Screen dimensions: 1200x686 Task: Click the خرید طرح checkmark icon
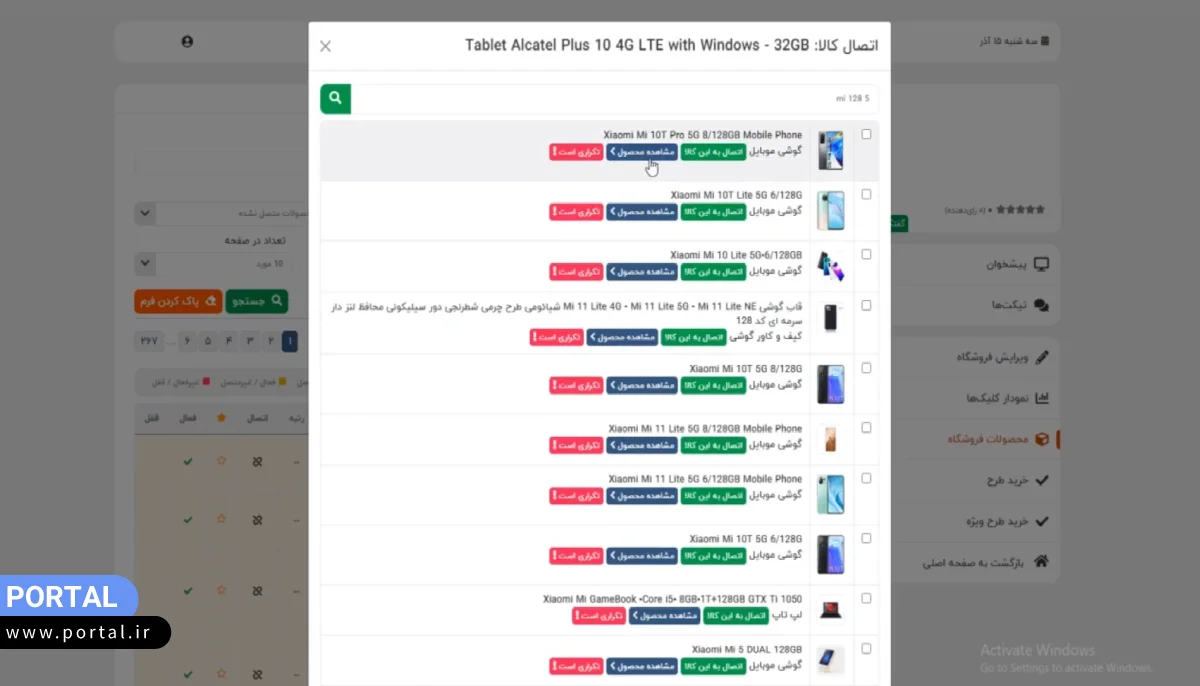pyautogui.click(x=1040, y=479)
